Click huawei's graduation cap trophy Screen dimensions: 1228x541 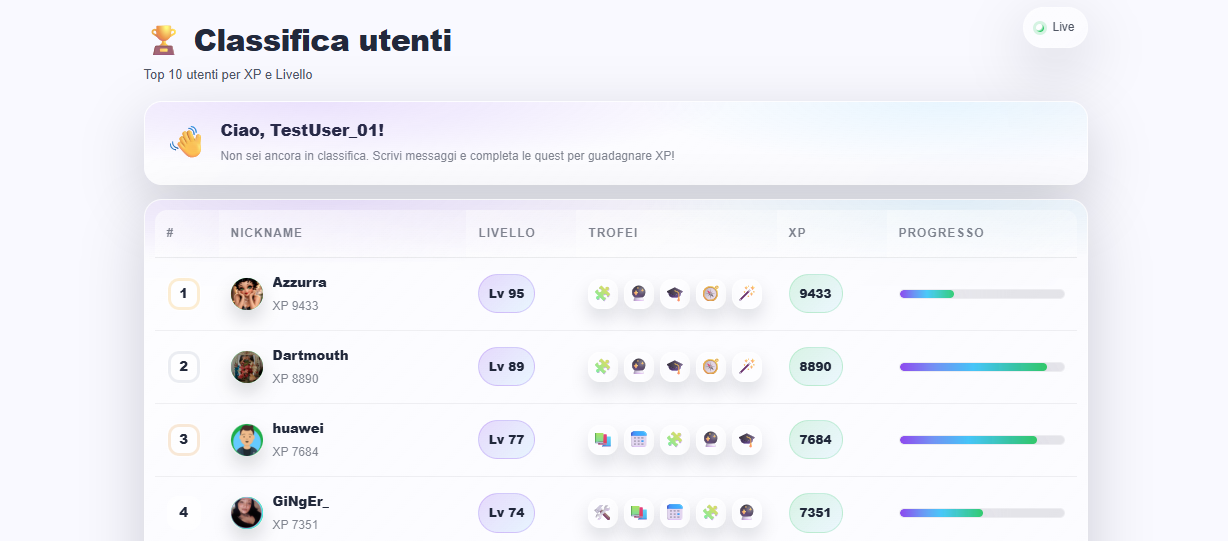pos(746,440)
